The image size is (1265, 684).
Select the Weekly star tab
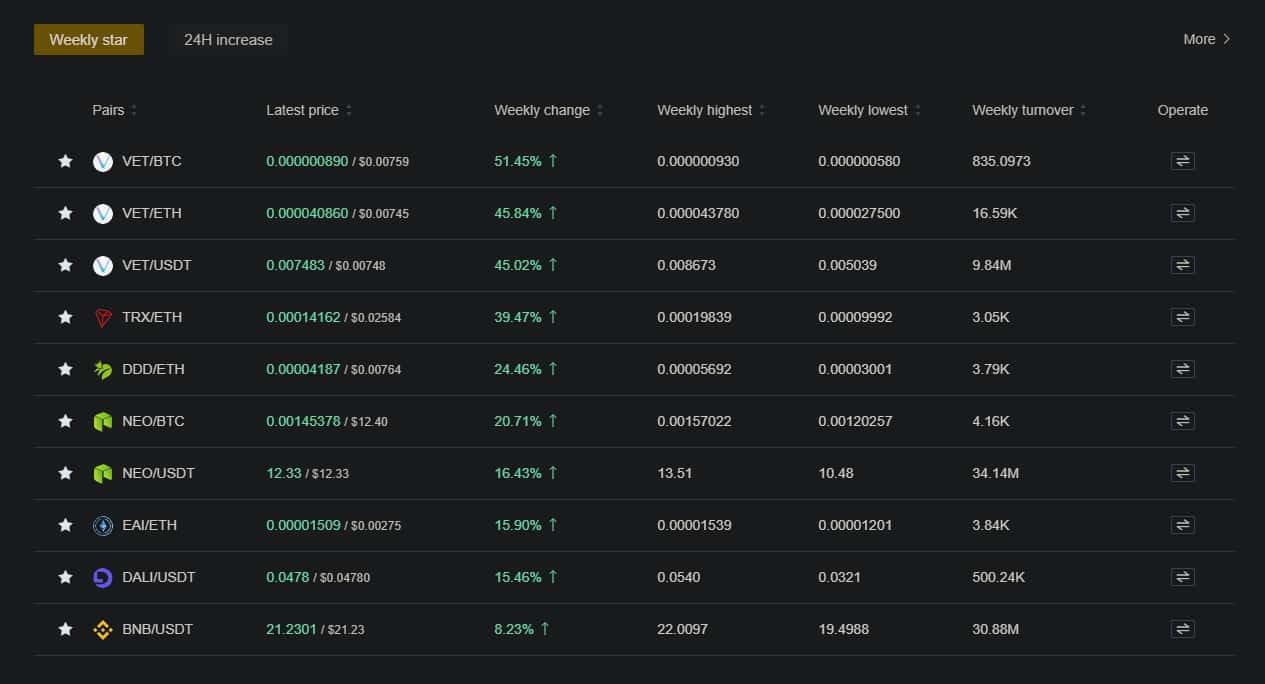click(88, 40)
